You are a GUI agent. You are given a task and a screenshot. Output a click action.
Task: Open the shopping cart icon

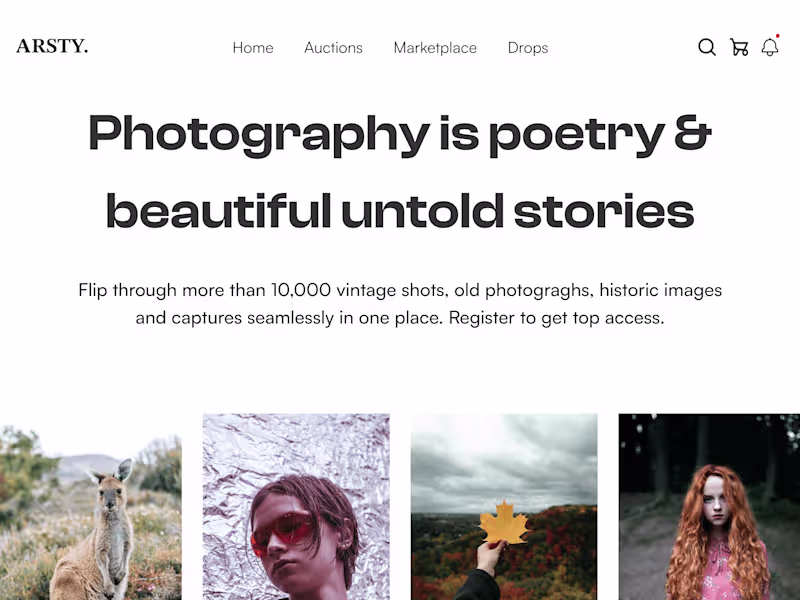click(x=739, y=47)
